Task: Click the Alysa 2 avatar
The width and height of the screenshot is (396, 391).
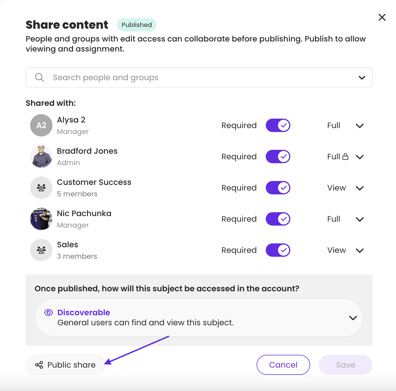Action: point(41,125)
